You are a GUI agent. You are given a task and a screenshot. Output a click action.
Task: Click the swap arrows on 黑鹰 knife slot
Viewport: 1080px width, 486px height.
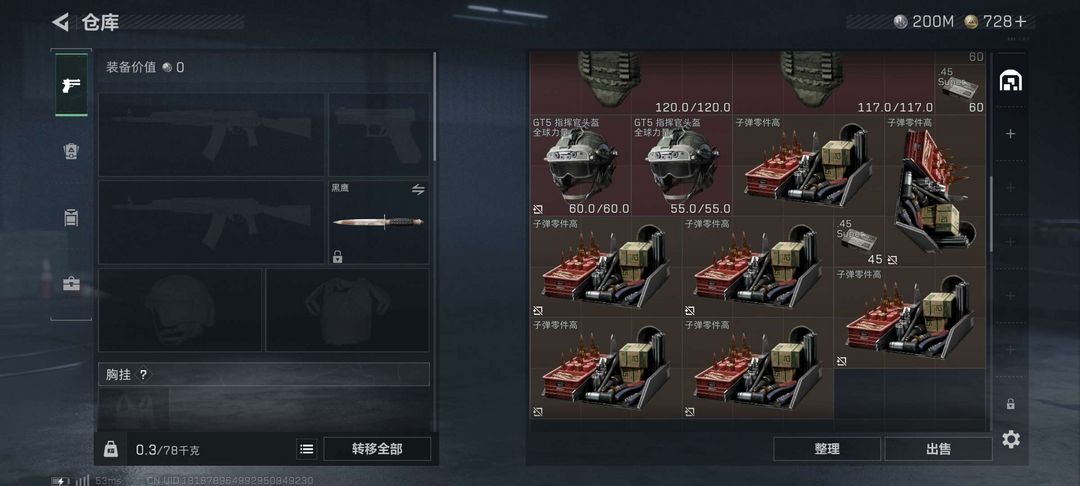pyautogui.click(x=418, y=189)
